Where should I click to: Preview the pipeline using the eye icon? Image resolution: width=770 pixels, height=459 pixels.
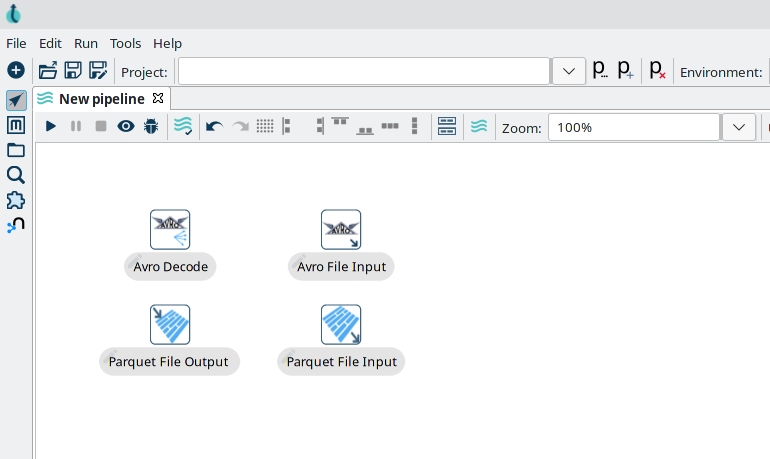pos(126,127)
